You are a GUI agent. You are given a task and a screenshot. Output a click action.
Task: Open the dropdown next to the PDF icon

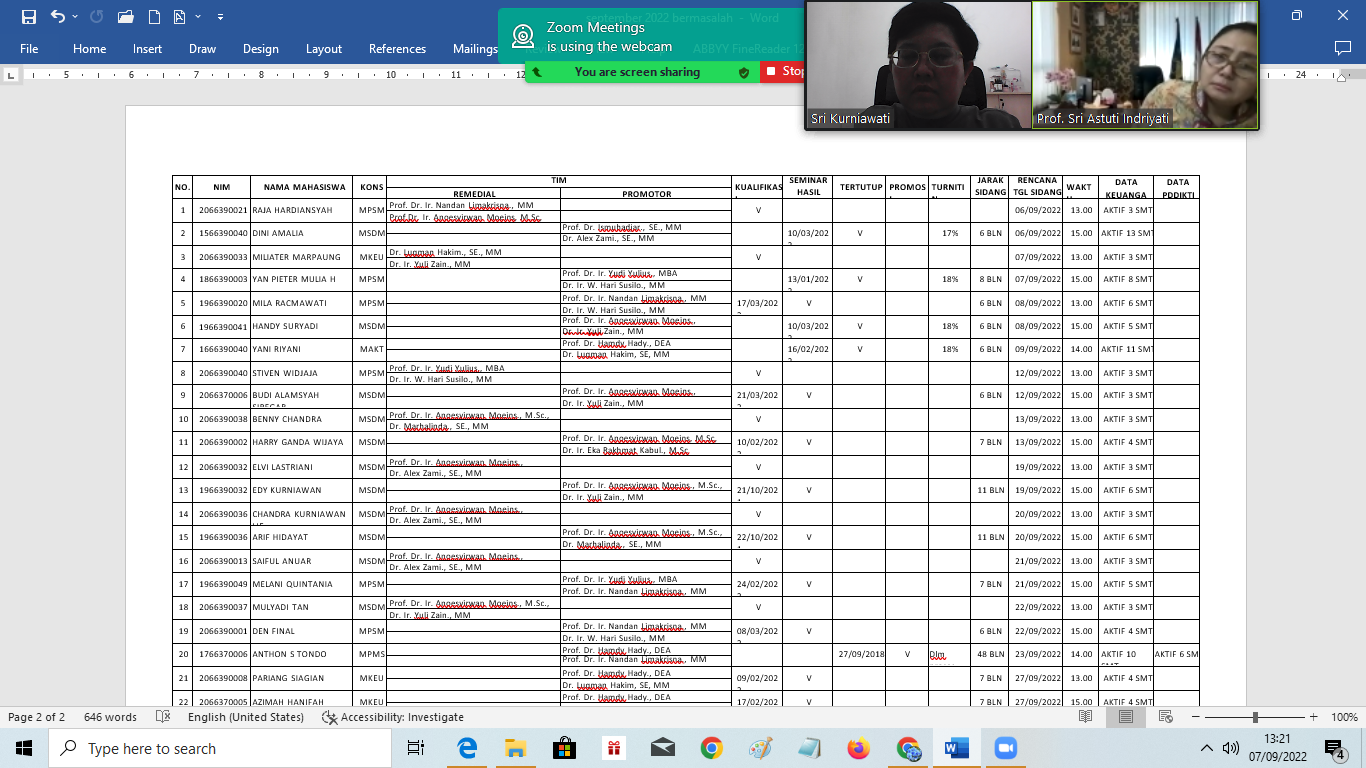coord(198,17)
